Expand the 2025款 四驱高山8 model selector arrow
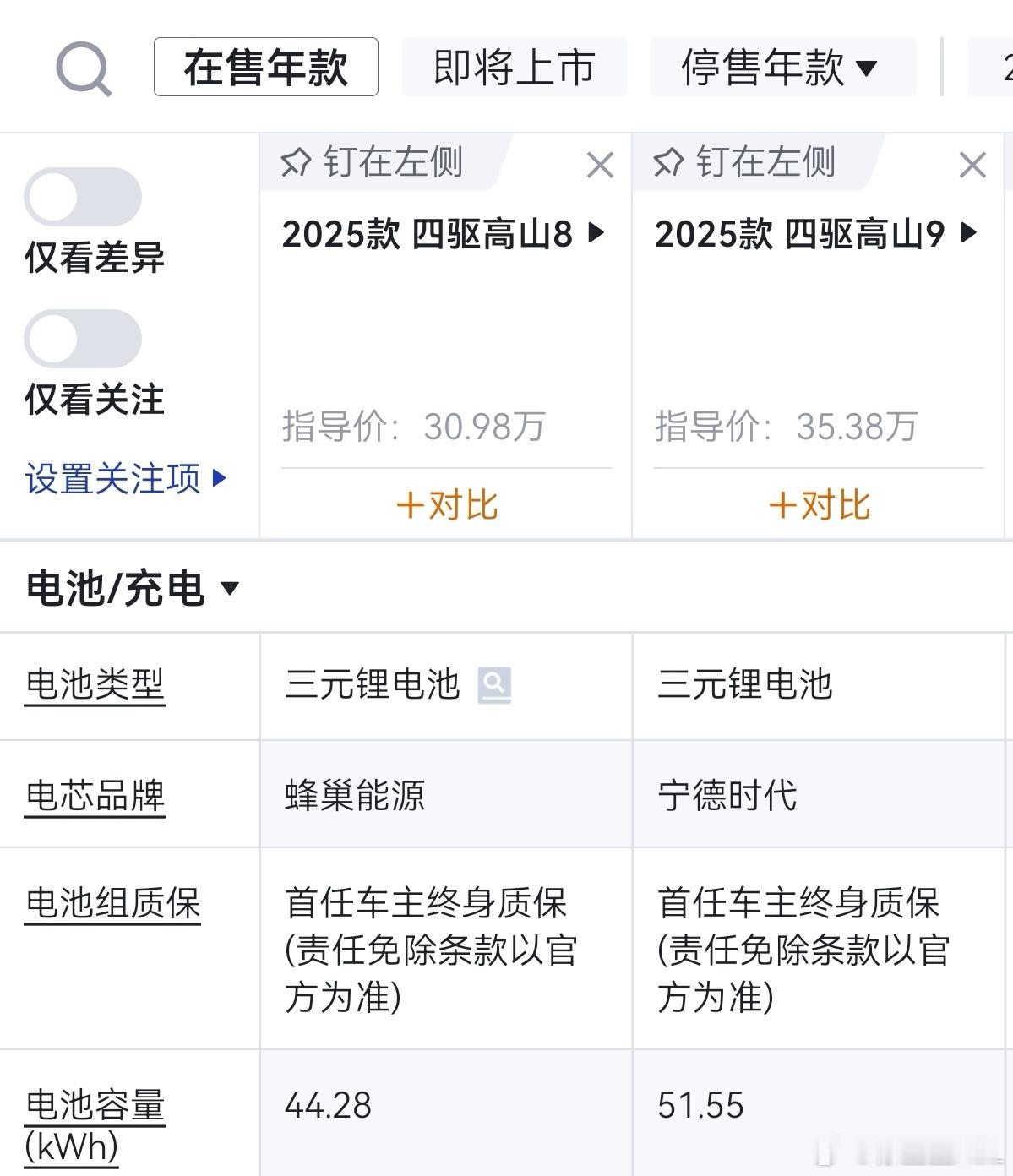The height and width of the screenshot is (1176, 1013). coord(596,232)
